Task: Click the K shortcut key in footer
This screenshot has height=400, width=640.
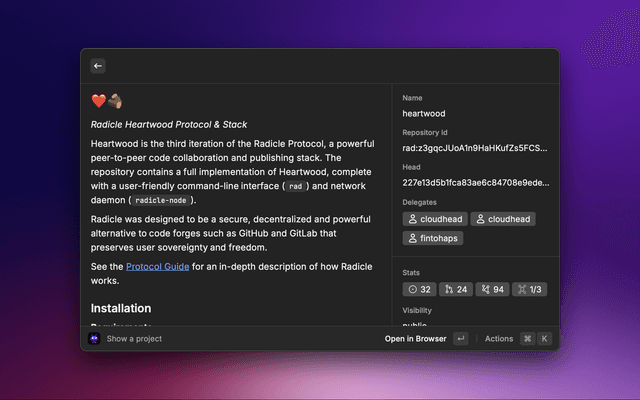Action: 544,339
